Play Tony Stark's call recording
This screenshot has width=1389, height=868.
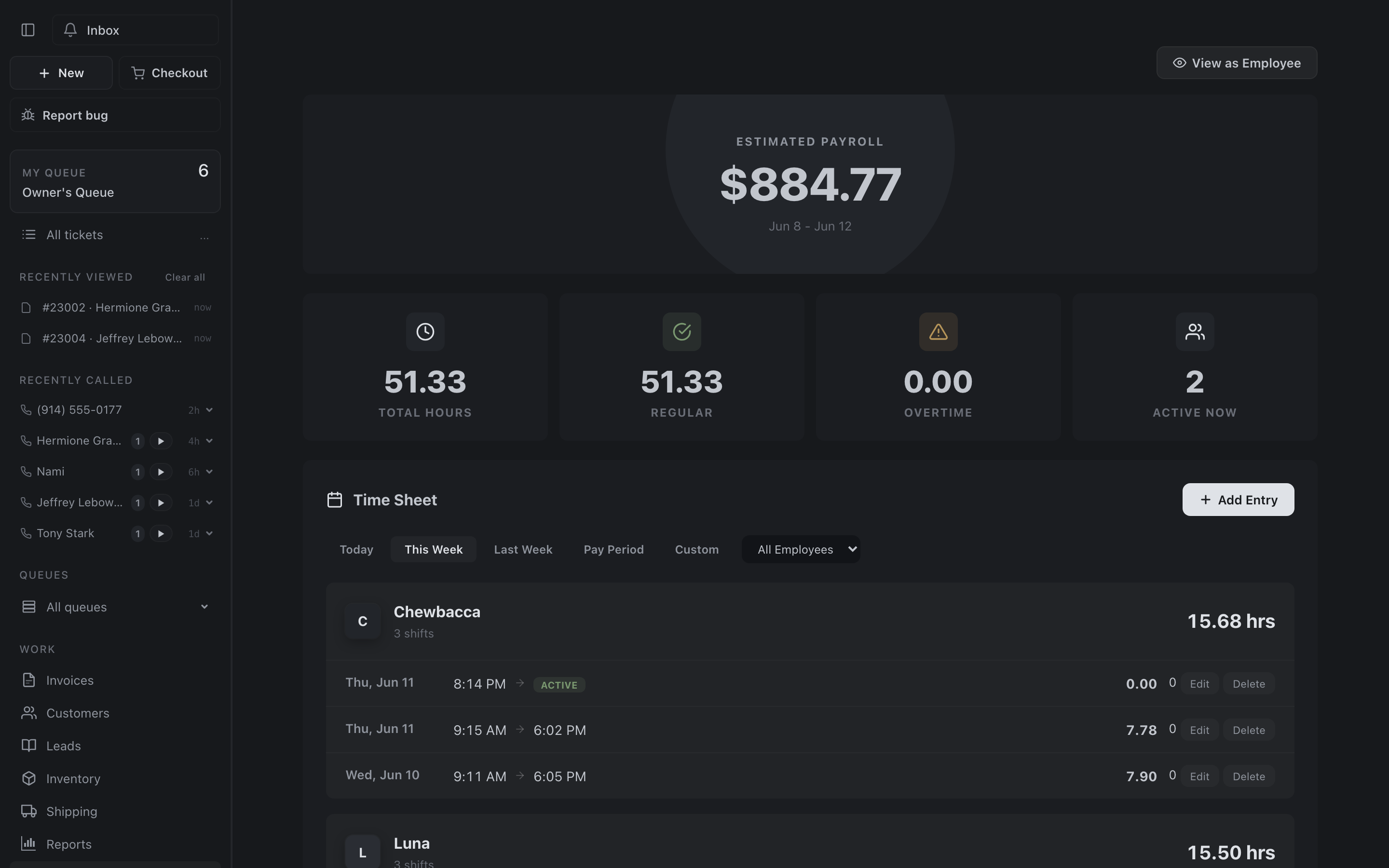pyautogui.click(x=161, y=534)
